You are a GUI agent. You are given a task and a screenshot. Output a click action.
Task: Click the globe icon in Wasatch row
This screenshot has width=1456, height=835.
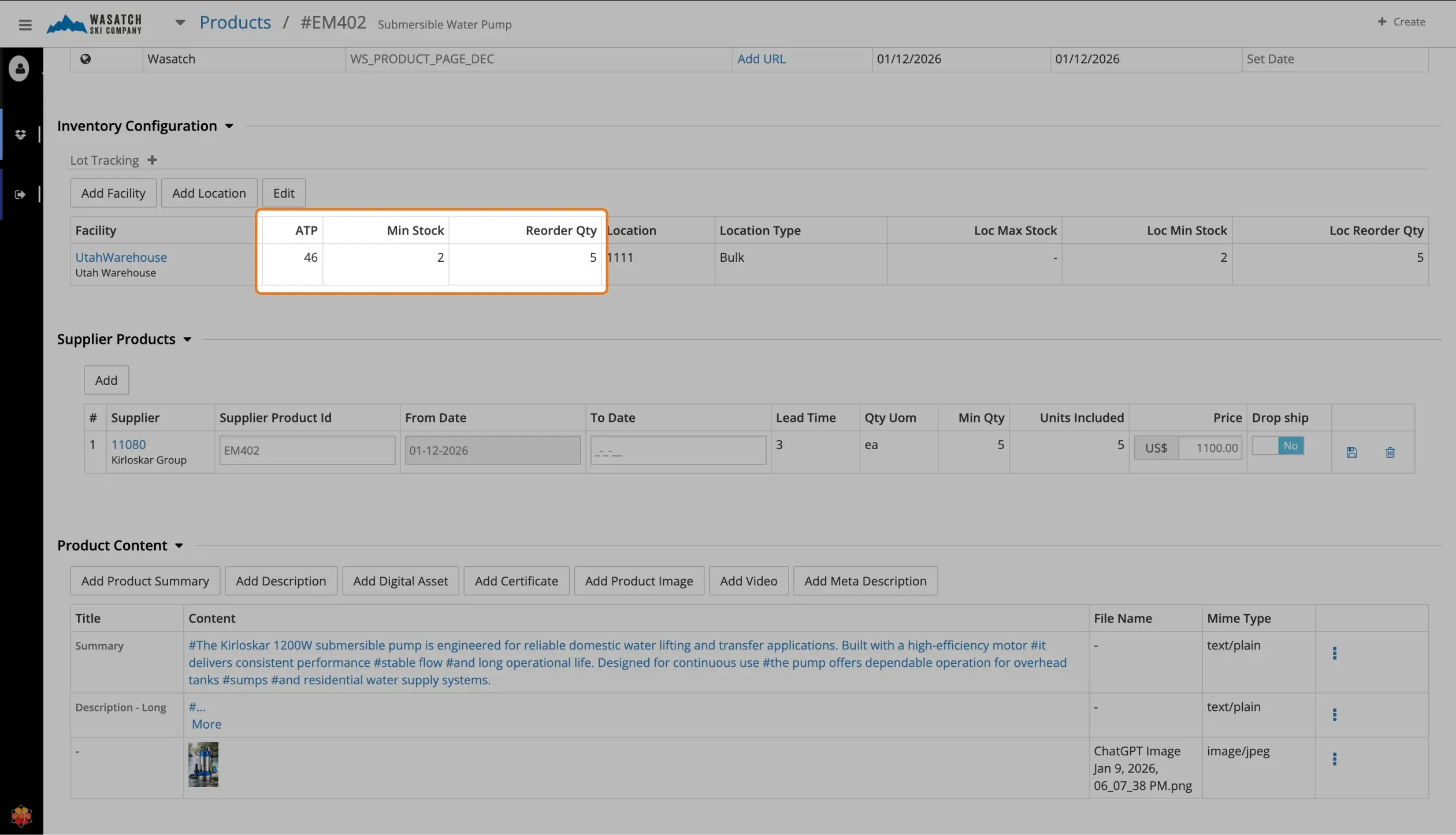click(86, 59)
